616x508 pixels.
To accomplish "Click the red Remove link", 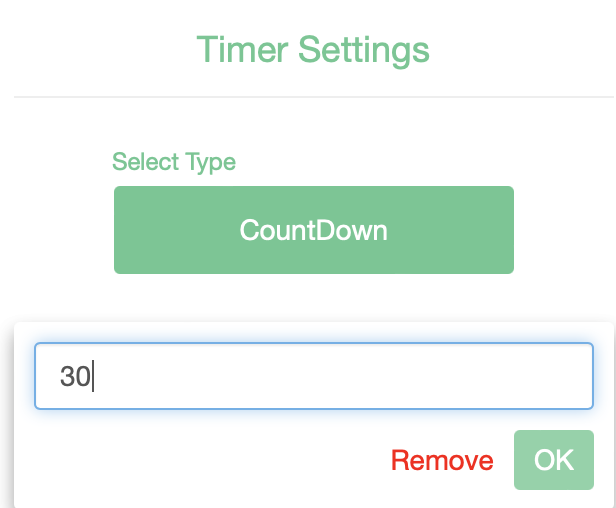I will (x=441, y=460).
